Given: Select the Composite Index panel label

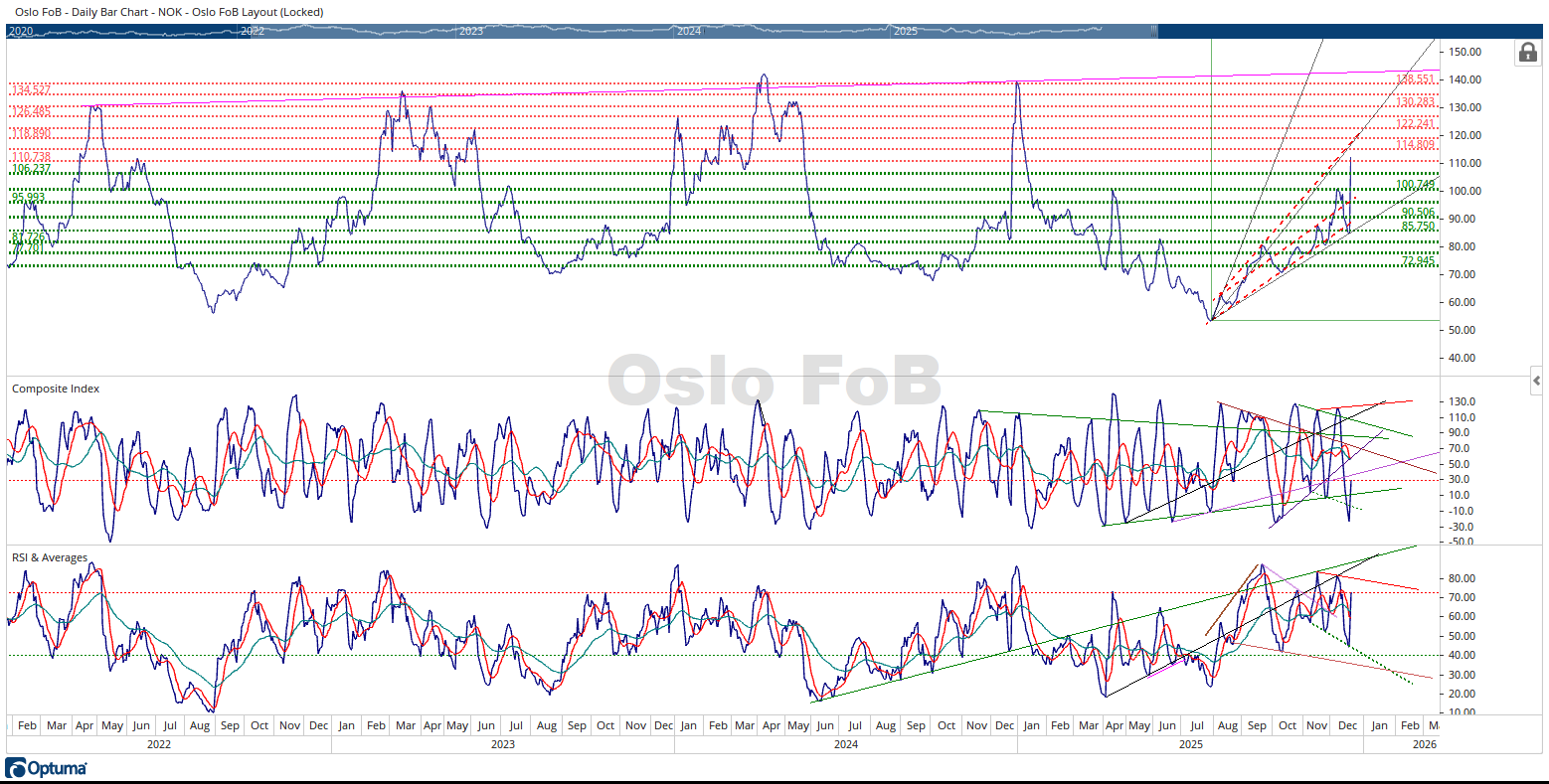Looking at the screenshot, I should (56, 389).
